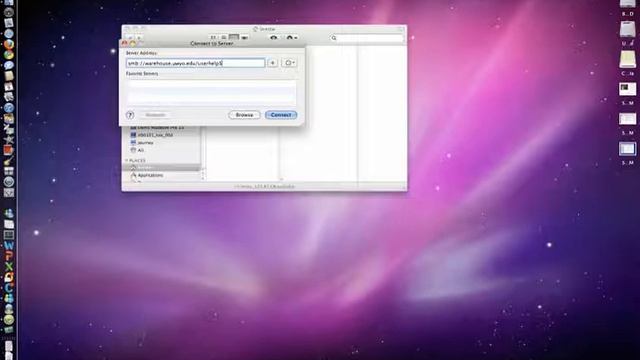Viewport: 640px width, 360px height.
Task: Switch Finder to icon view
Action: pos(213,37)
